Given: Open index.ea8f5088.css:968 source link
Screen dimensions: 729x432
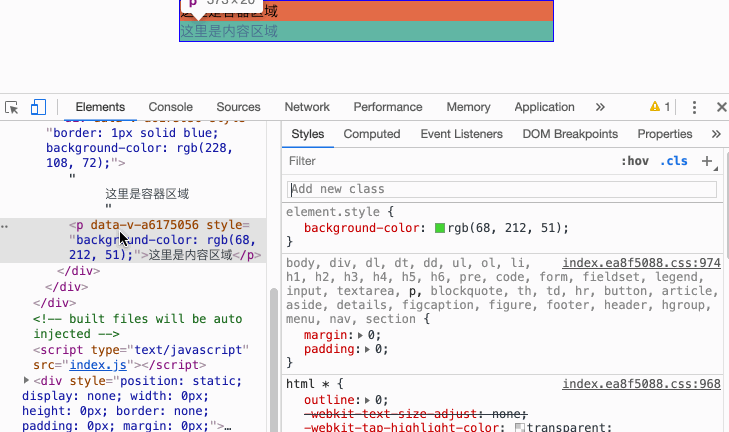Looking at the screenshot, I should 642,384.
